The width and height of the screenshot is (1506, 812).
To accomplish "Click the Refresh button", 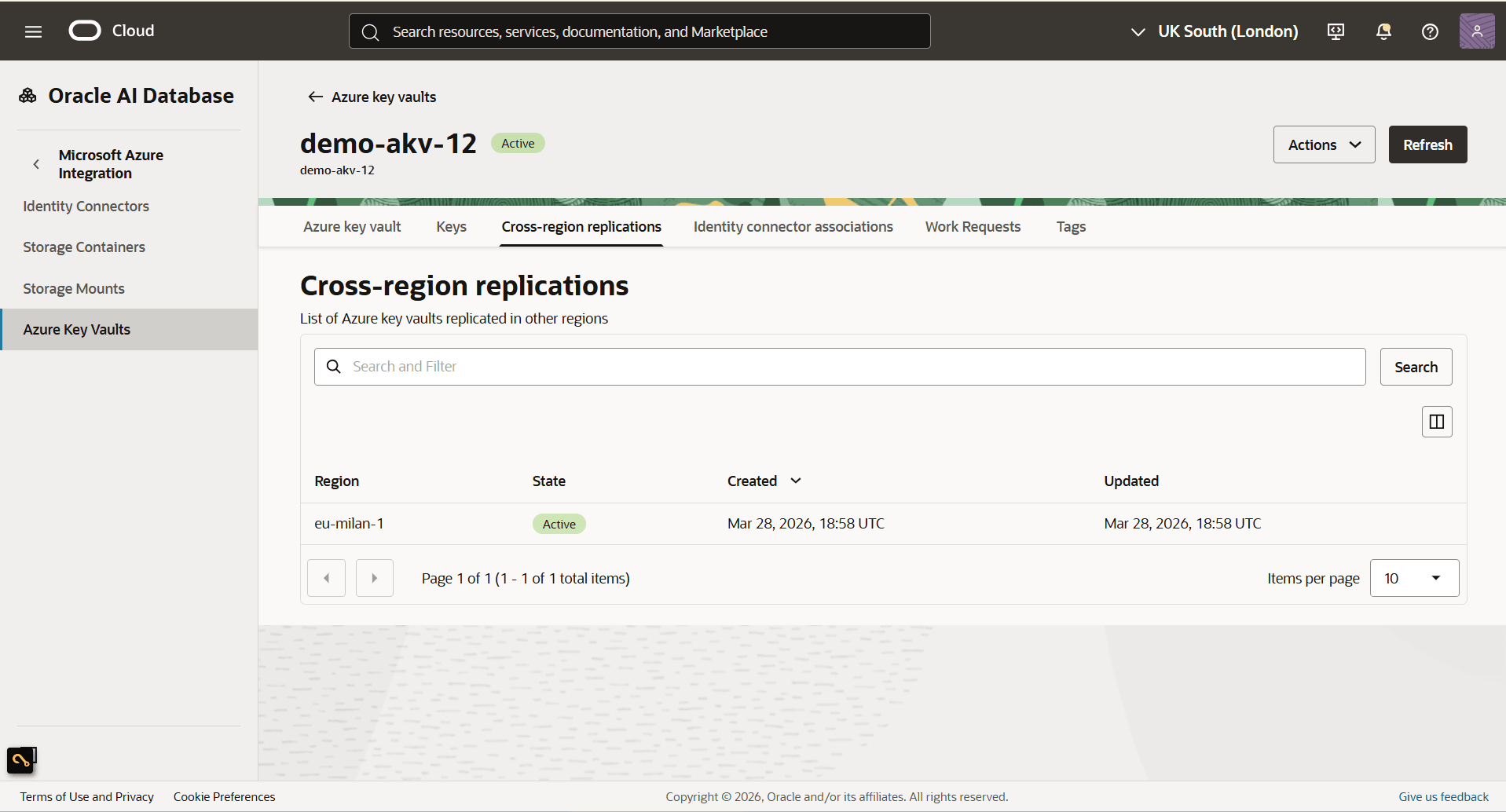I will [1427, 144].
